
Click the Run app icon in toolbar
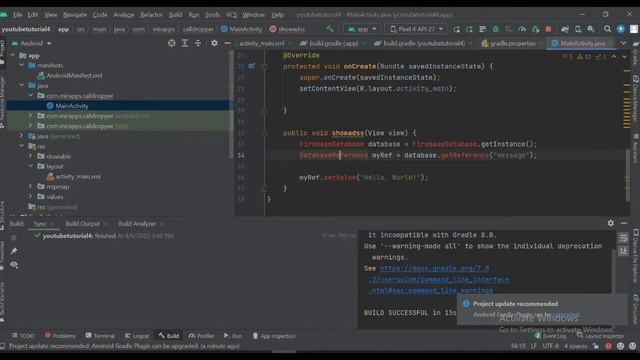[456, 29]
